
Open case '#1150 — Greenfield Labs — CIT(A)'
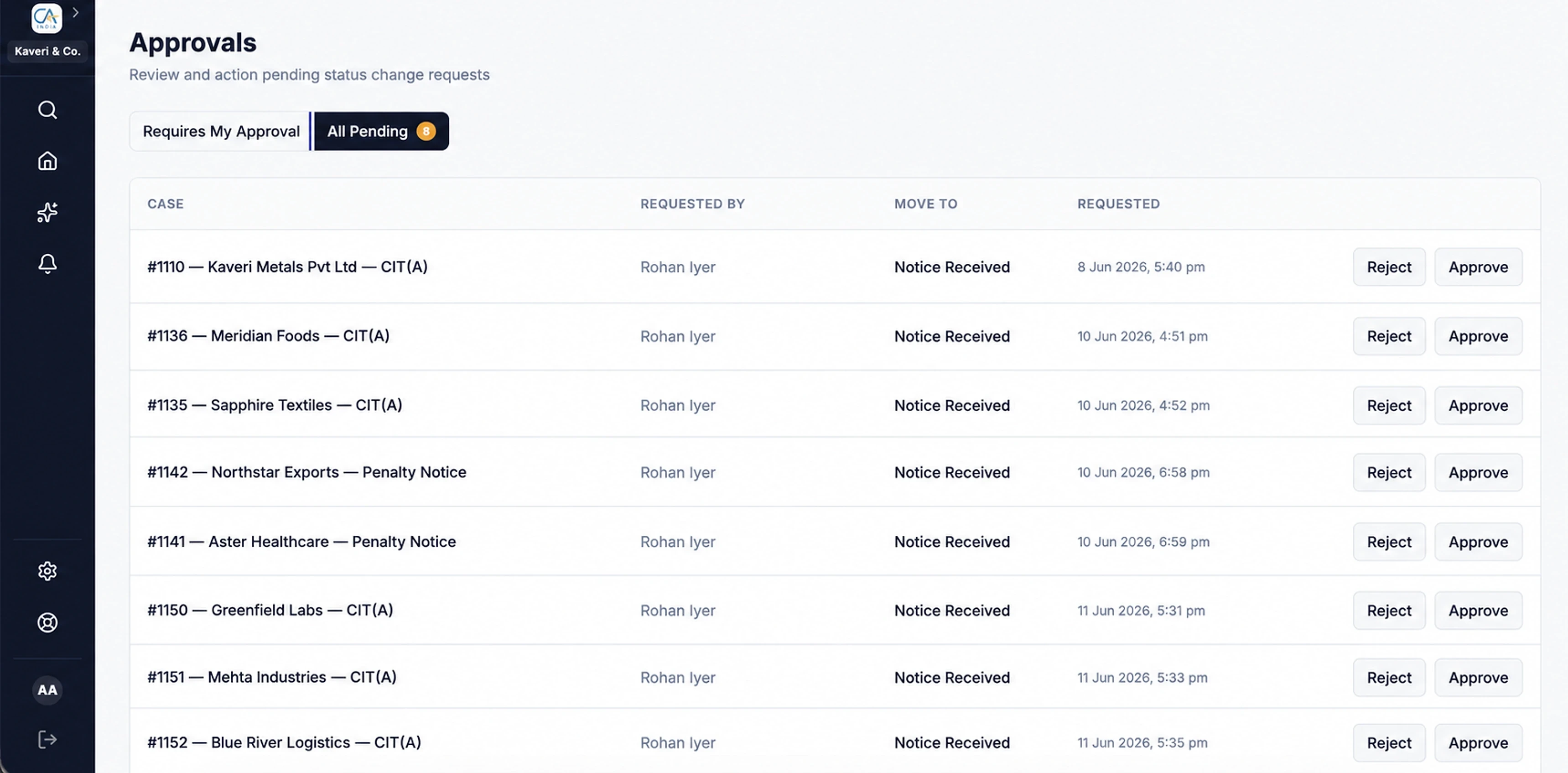(x=270, y=611)
